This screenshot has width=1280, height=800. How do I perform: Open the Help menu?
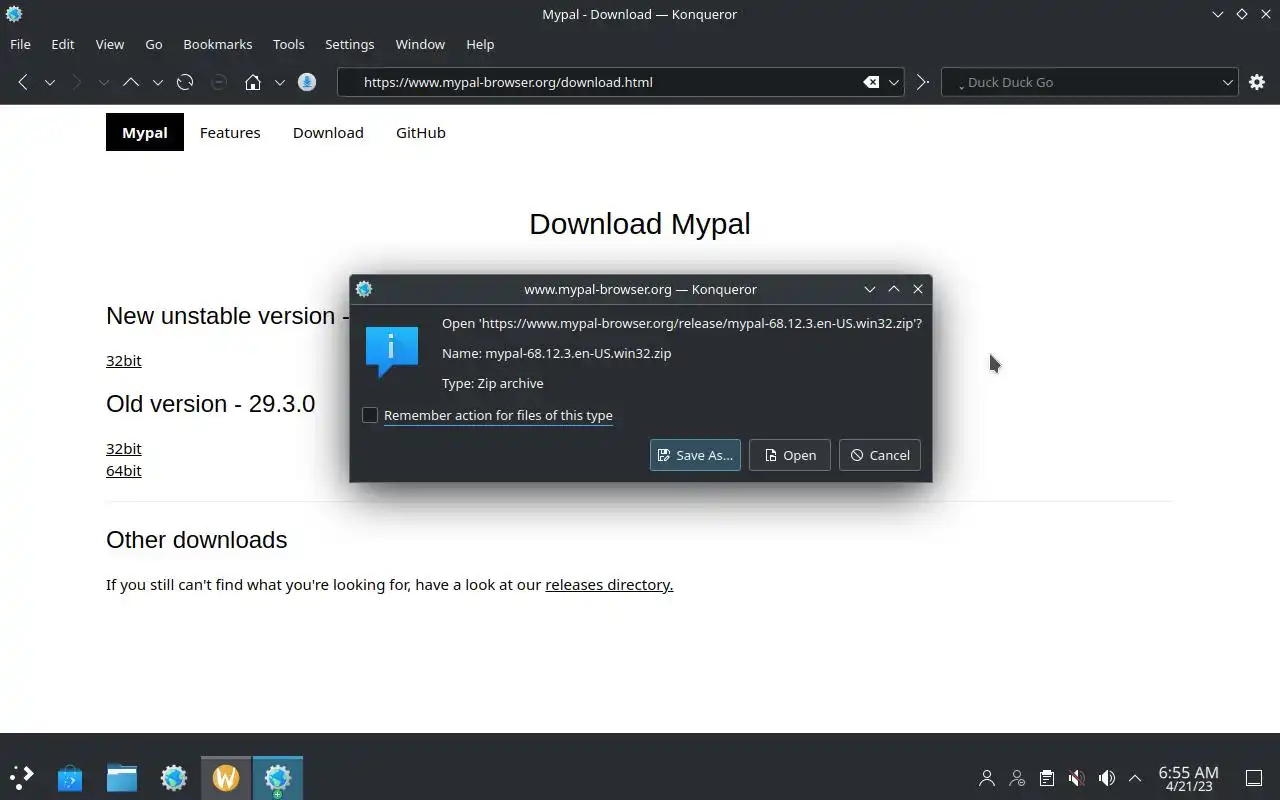[x=480, y=44]
